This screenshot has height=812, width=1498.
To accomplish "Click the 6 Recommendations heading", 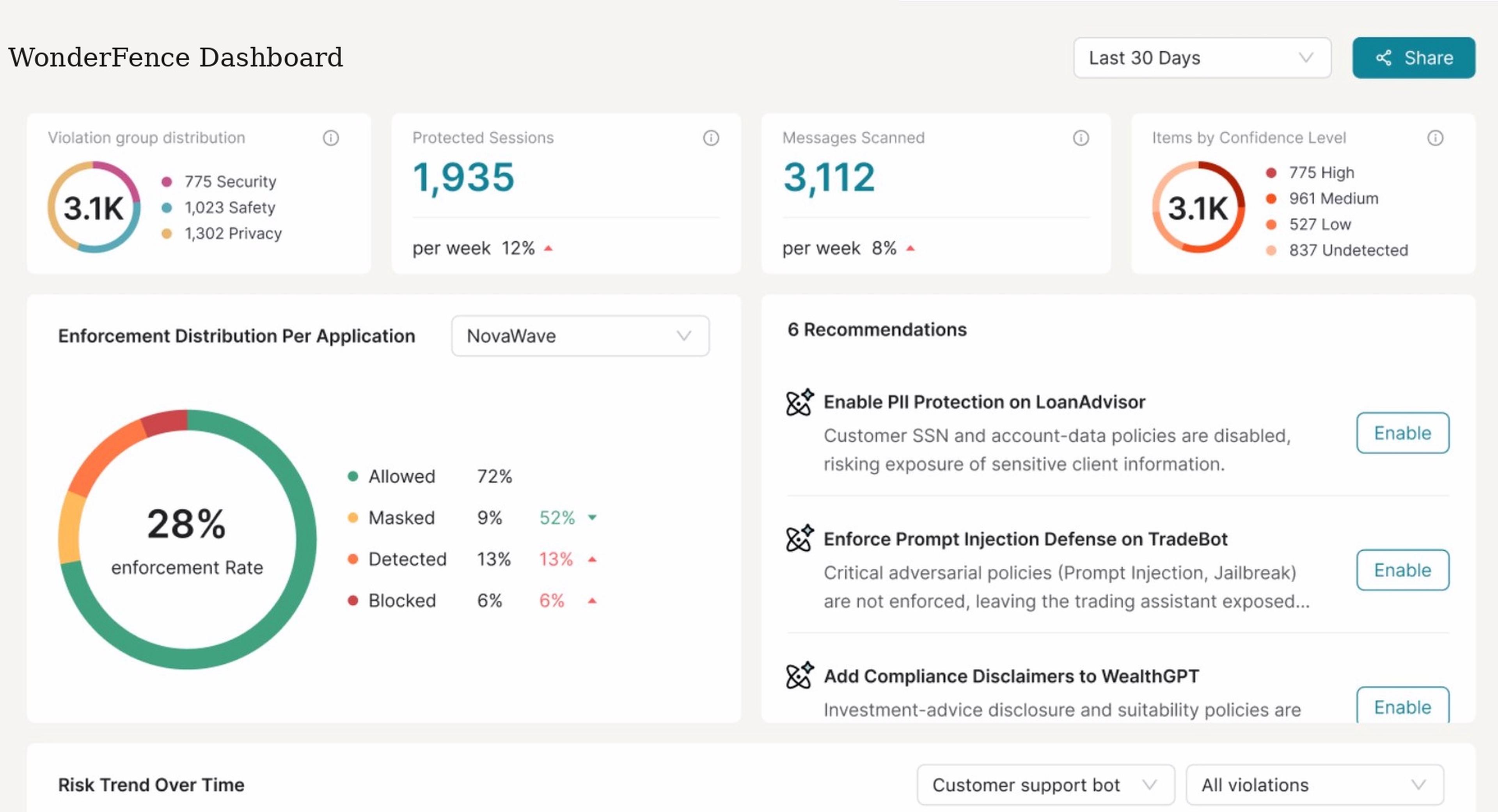I will click(x=877, y=330).
